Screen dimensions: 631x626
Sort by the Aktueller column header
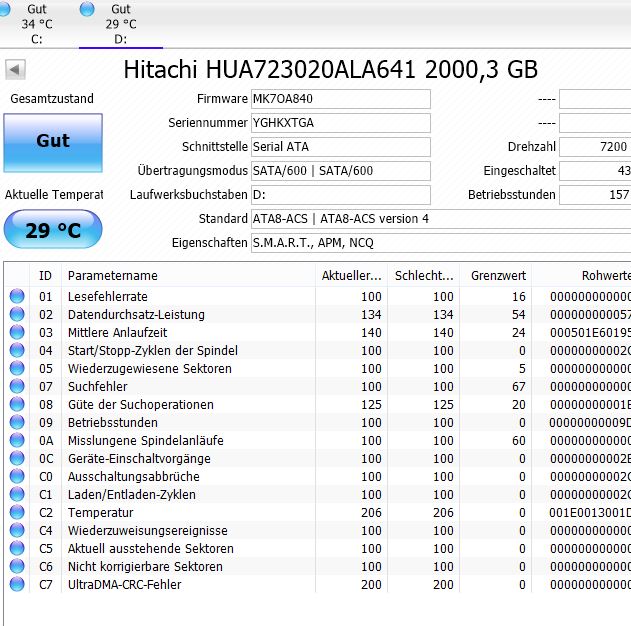[351, 276]
